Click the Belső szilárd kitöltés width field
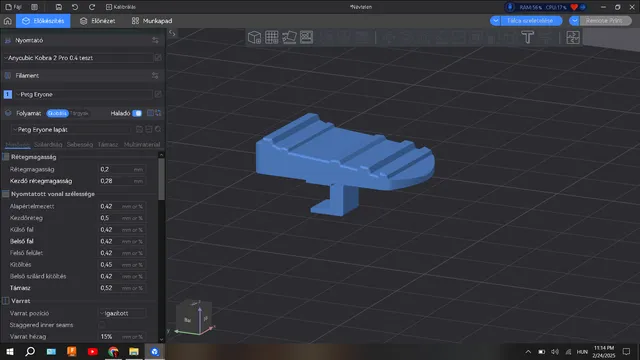This screenshot has width=640, height=360. [122, 276]
